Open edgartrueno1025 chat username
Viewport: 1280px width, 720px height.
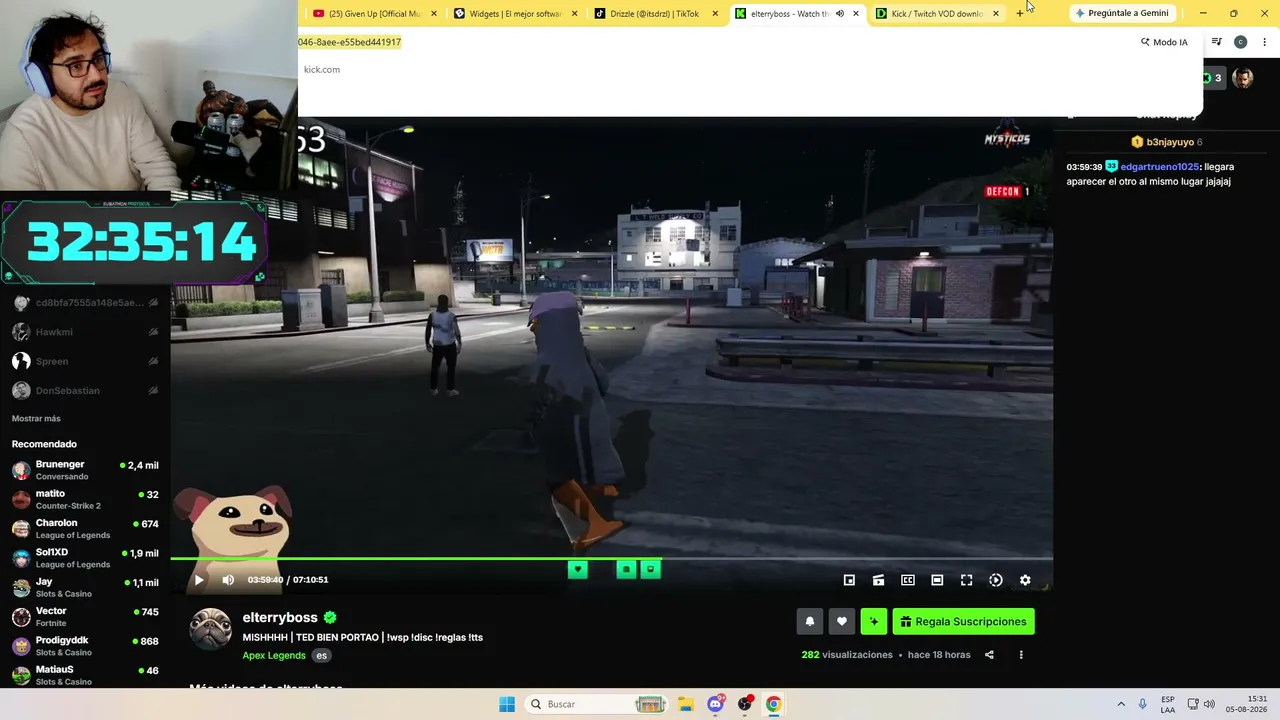1159,167
